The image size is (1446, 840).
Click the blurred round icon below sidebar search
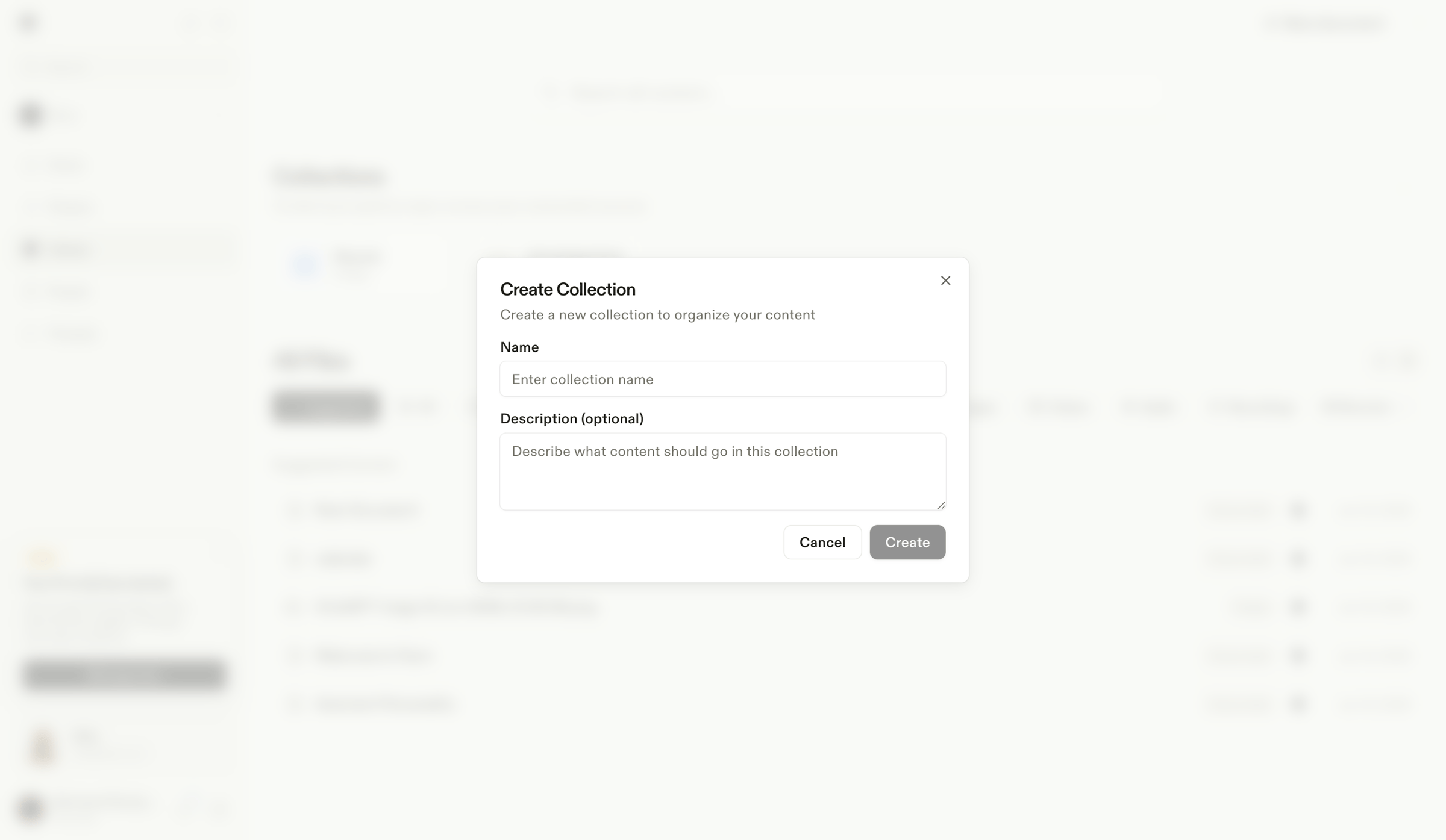31,114
